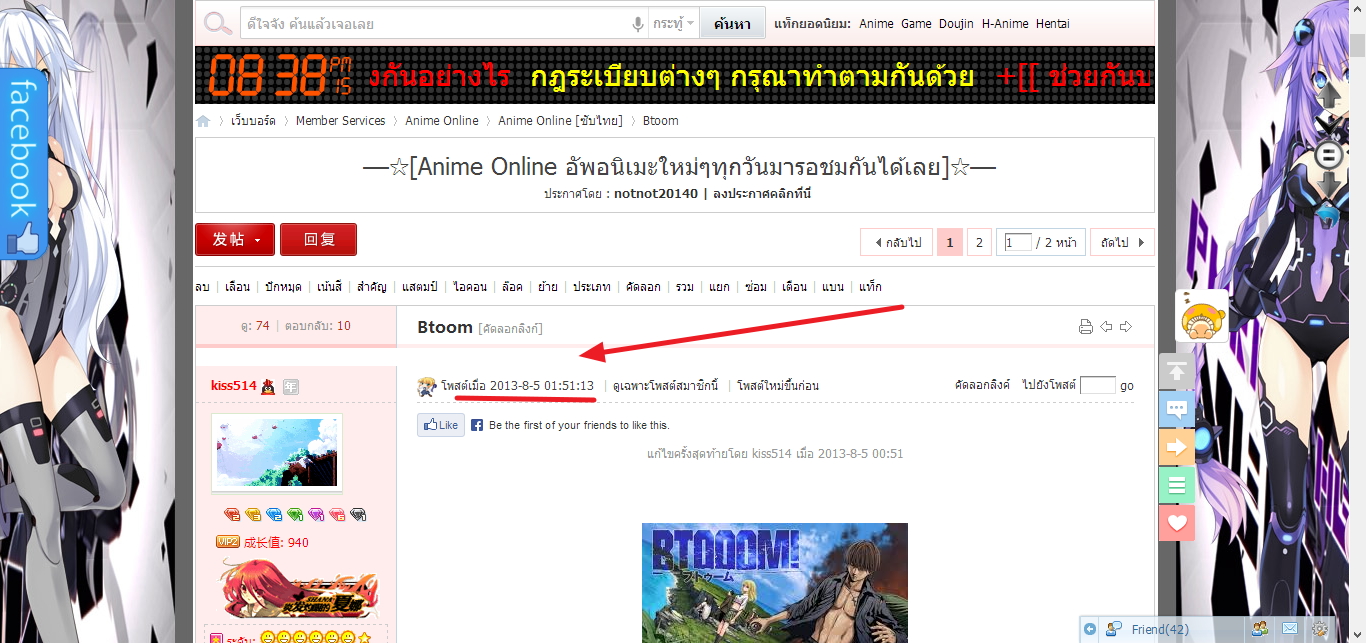Click the floating up arrow on right art
Viewport: 1366px width, 643px height.
point(1329,96)
